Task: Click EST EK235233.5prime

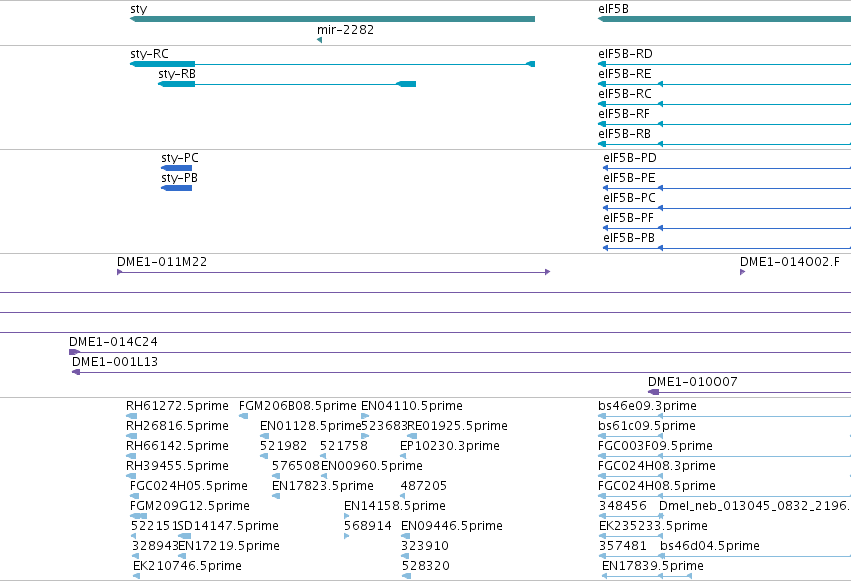Action: click(x=653, y=527)
